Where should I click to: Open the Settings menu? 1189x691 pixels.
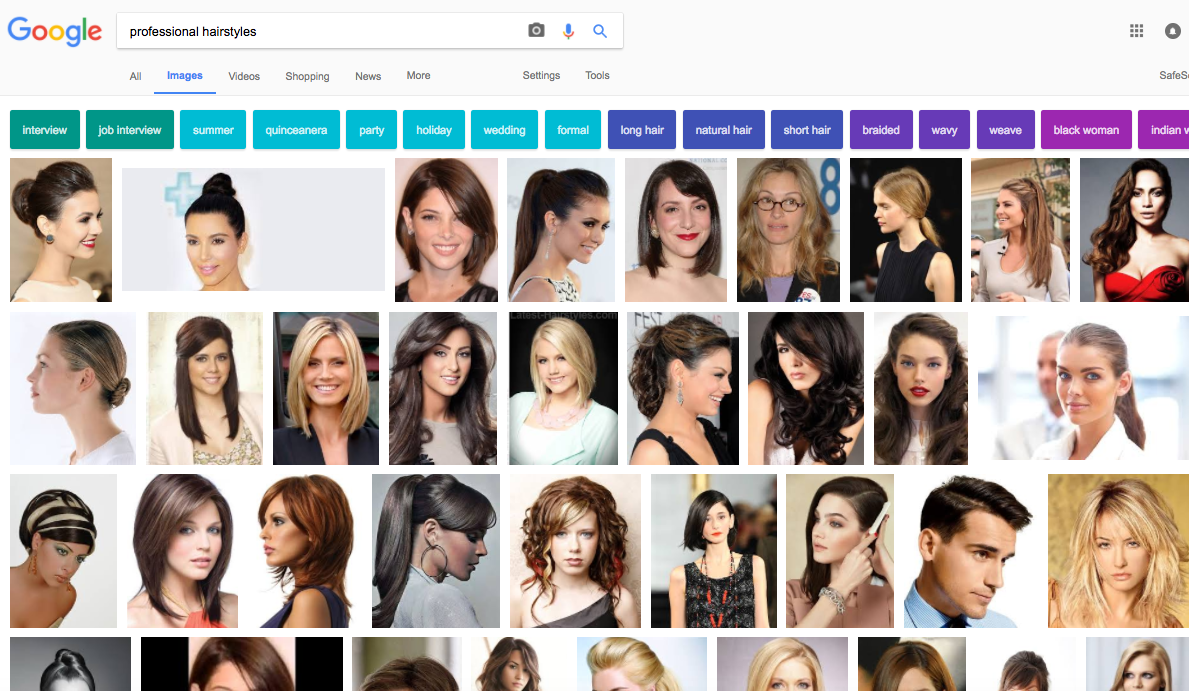(541, 76)
